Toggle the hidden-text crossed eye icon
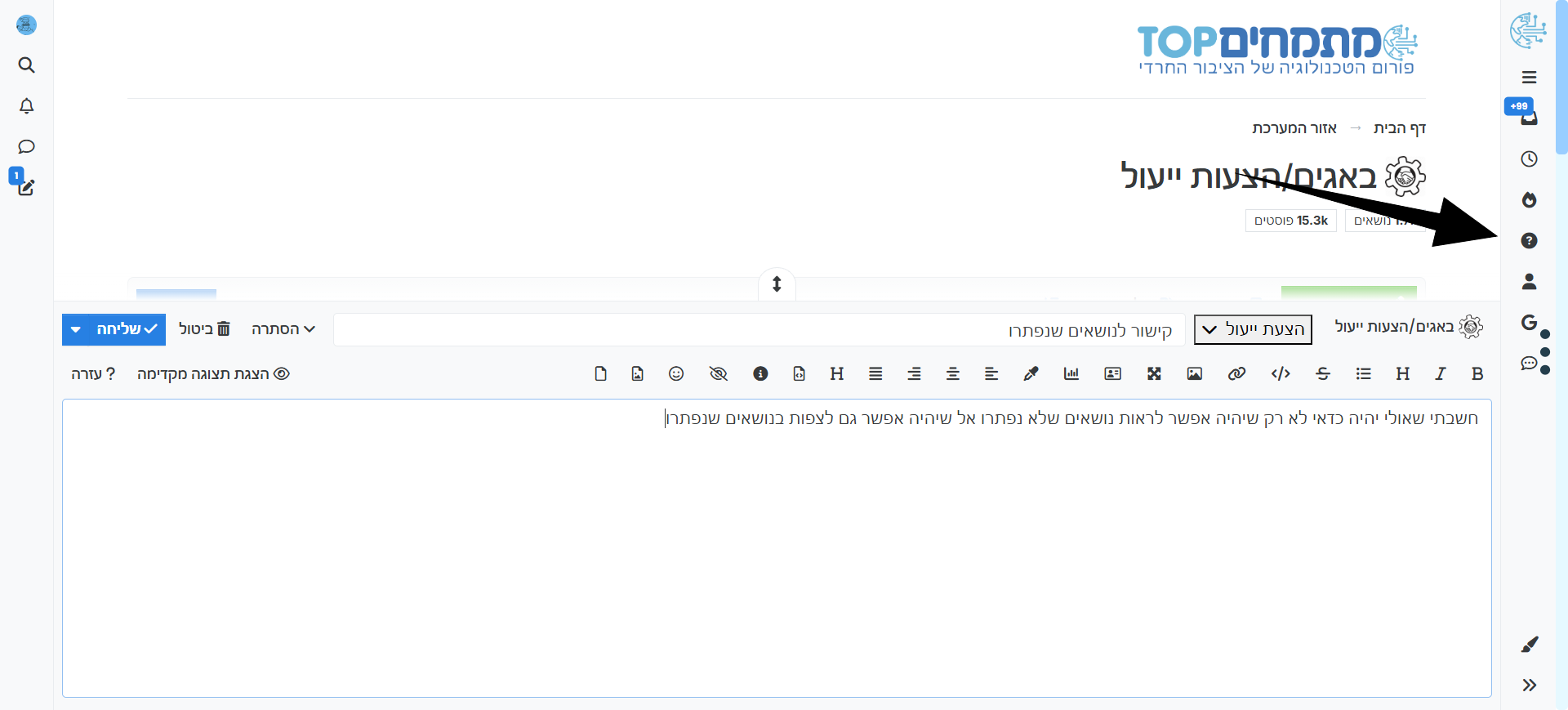This screenshot has width=1568, height=710. [719, 373]
